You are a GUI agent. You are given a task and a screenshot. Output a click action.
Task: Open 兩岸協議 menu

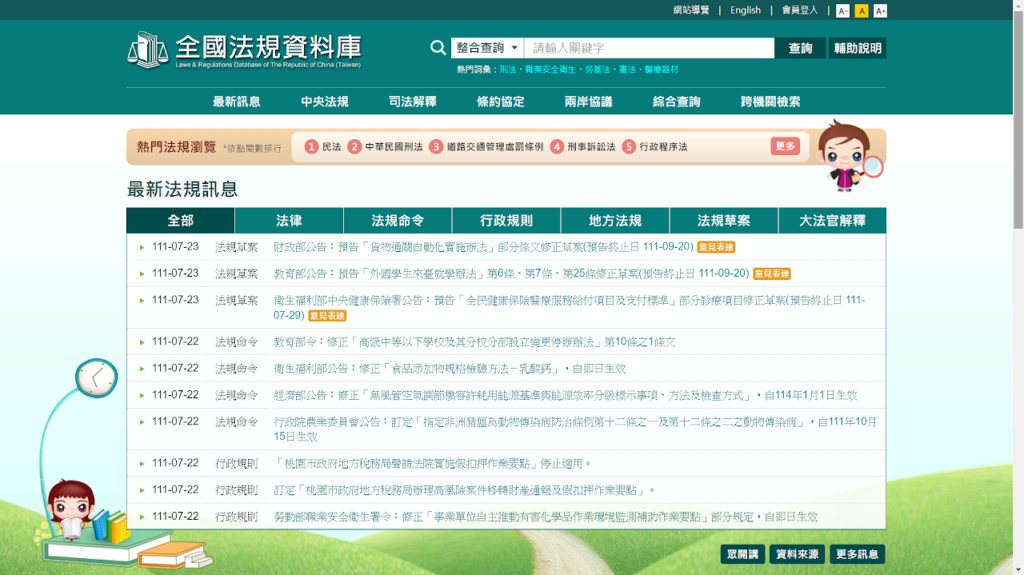click(588, 102)
